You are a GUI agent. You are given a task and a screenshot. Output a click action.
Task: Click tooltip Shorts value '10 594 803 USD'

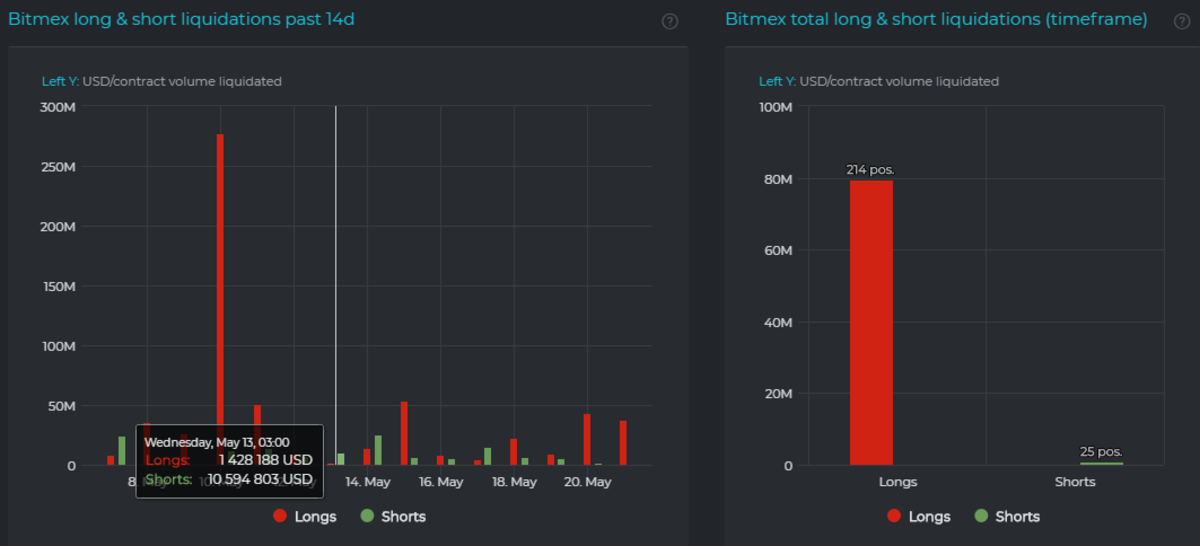260,479
